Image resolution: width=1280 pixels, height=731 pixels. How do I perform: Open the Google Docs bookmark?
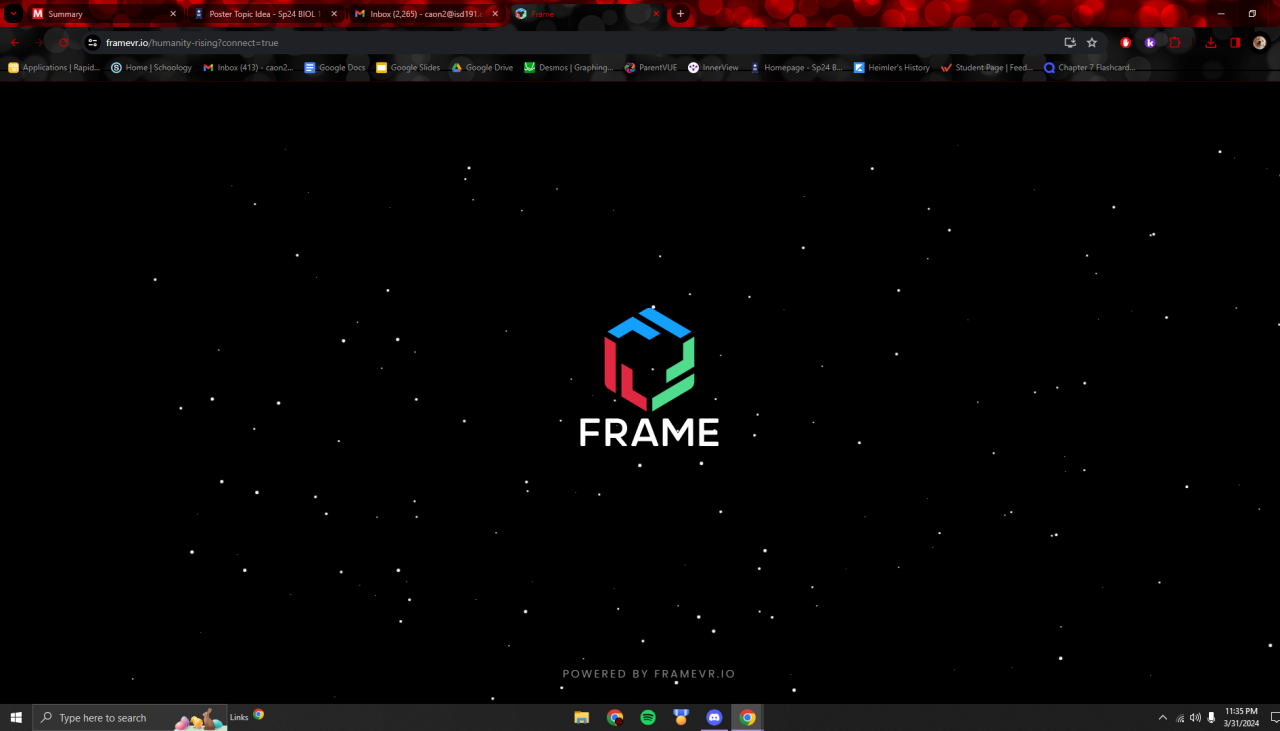click(x=335, y=68)
